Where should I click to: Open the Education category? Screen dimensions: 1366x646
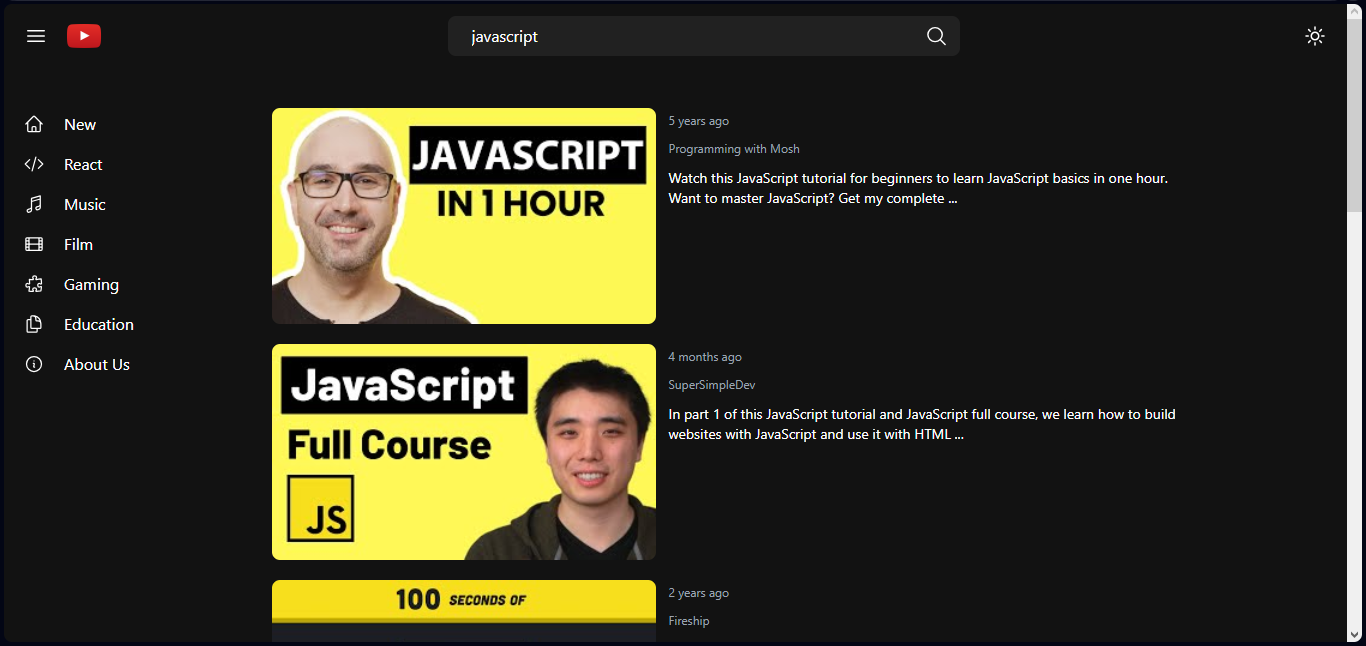click(99, 324)
